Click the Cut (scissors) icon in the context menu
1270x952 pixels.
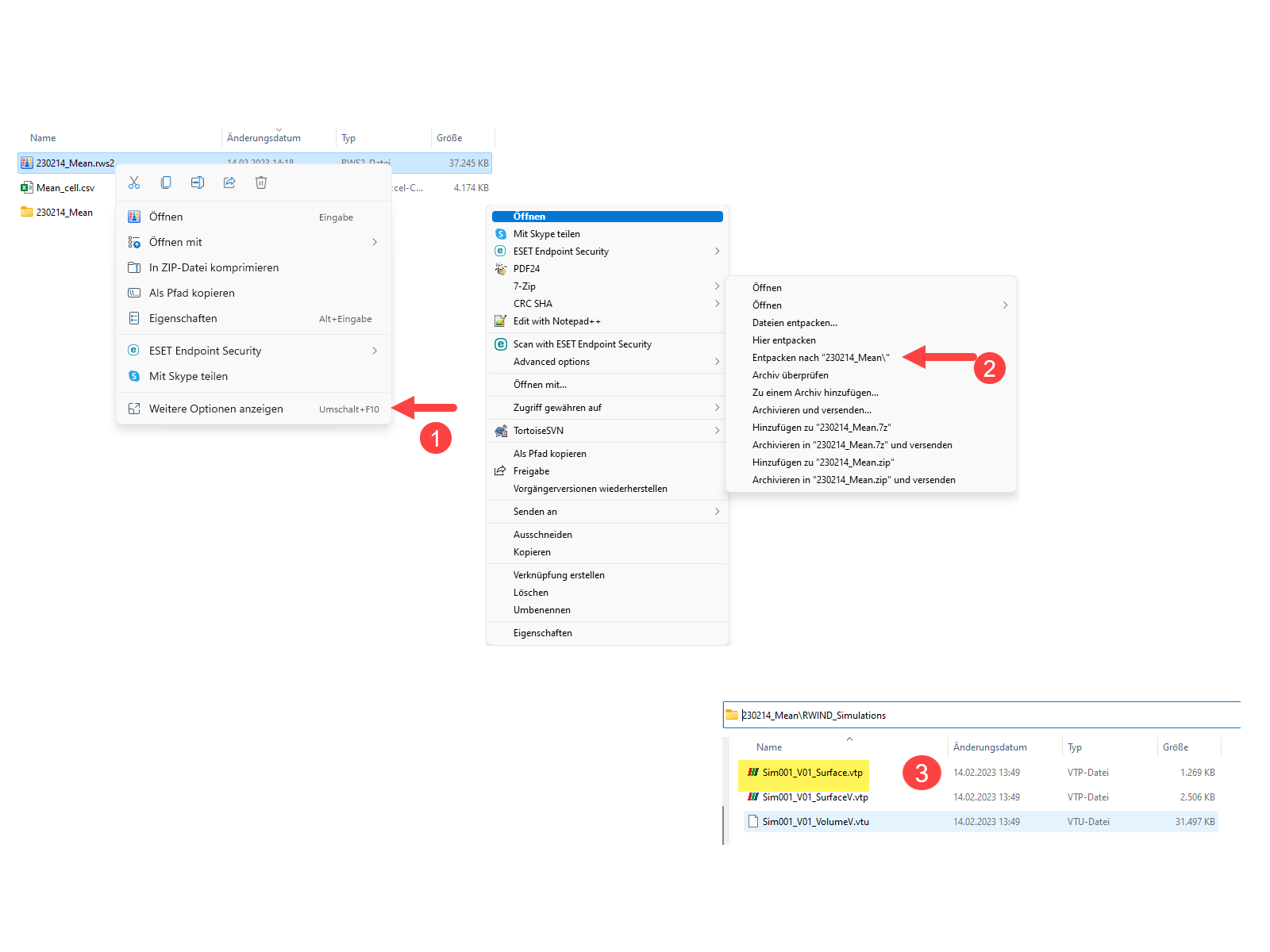[134, 182]
